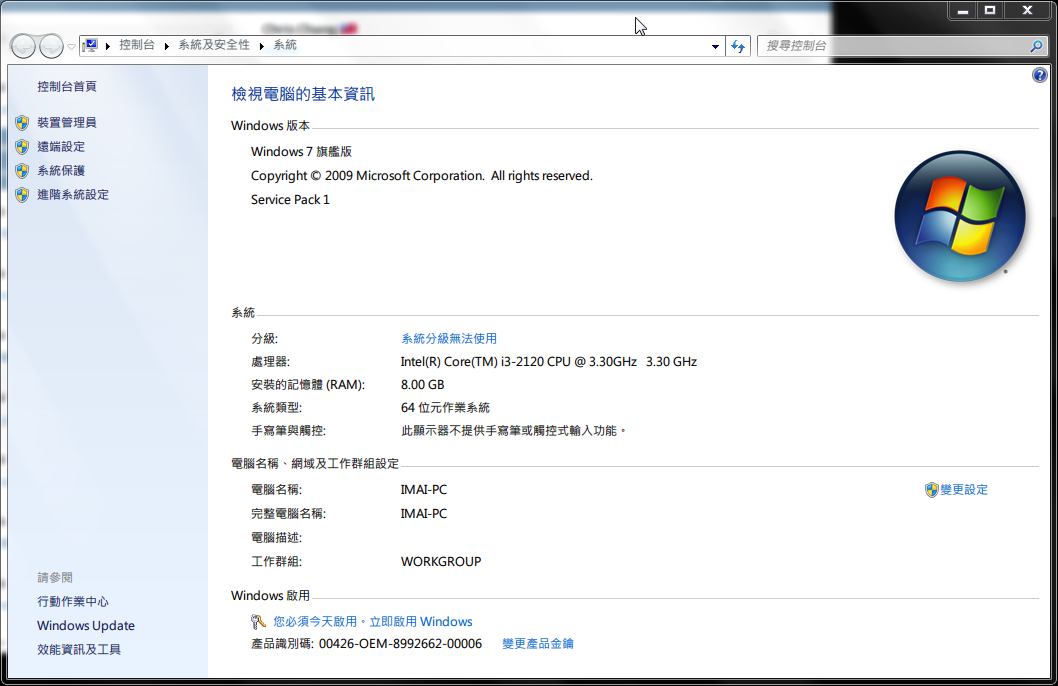Click the search magnifier icon
The image size is (1058, 686).
point(1037,46)
